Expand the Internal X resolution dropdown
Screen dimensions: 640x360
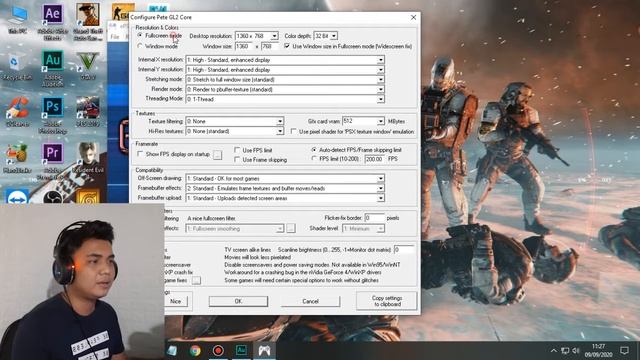380,60
